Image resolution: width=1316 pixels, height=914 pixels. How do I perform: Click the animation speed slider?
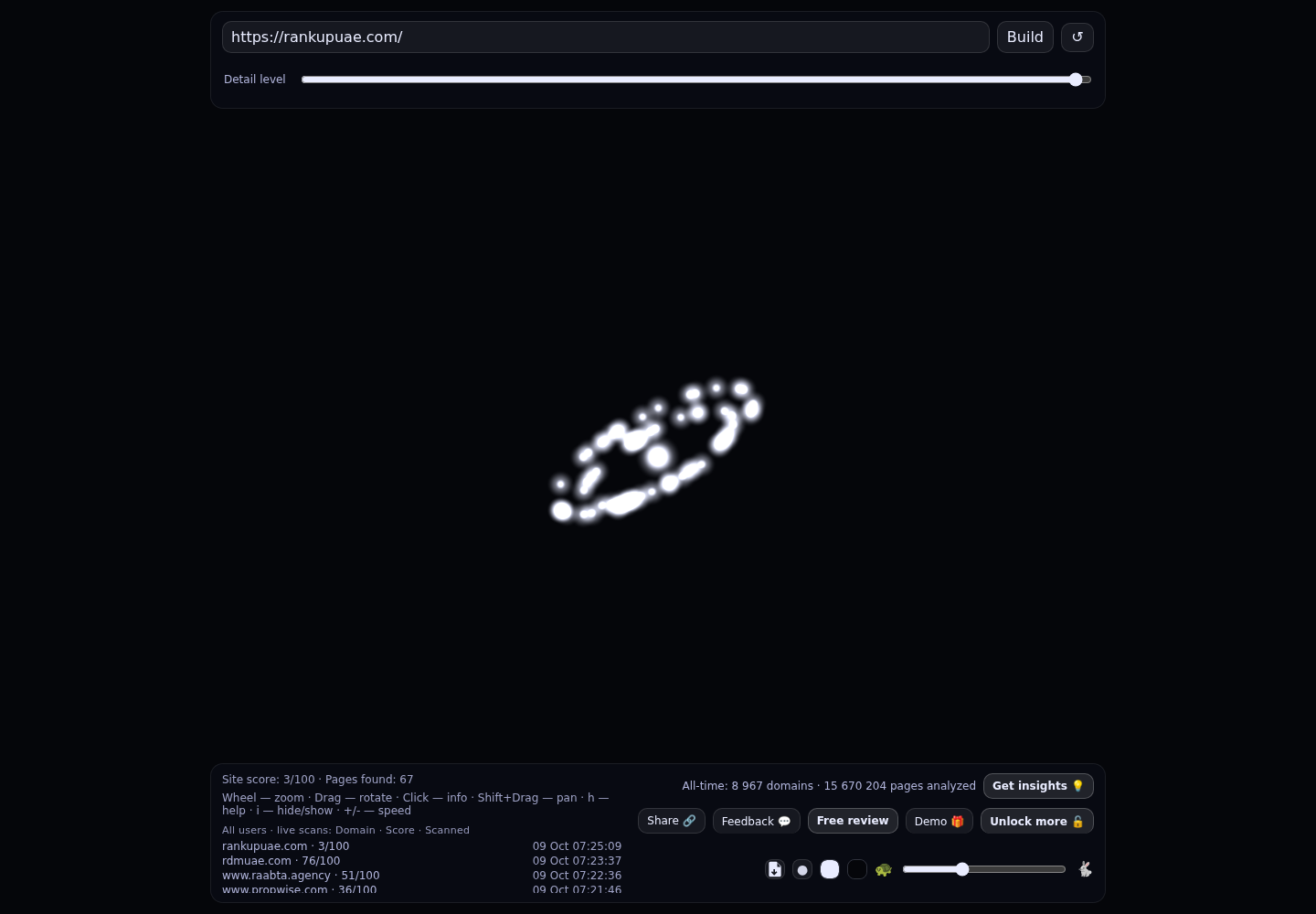click(984, 869)
